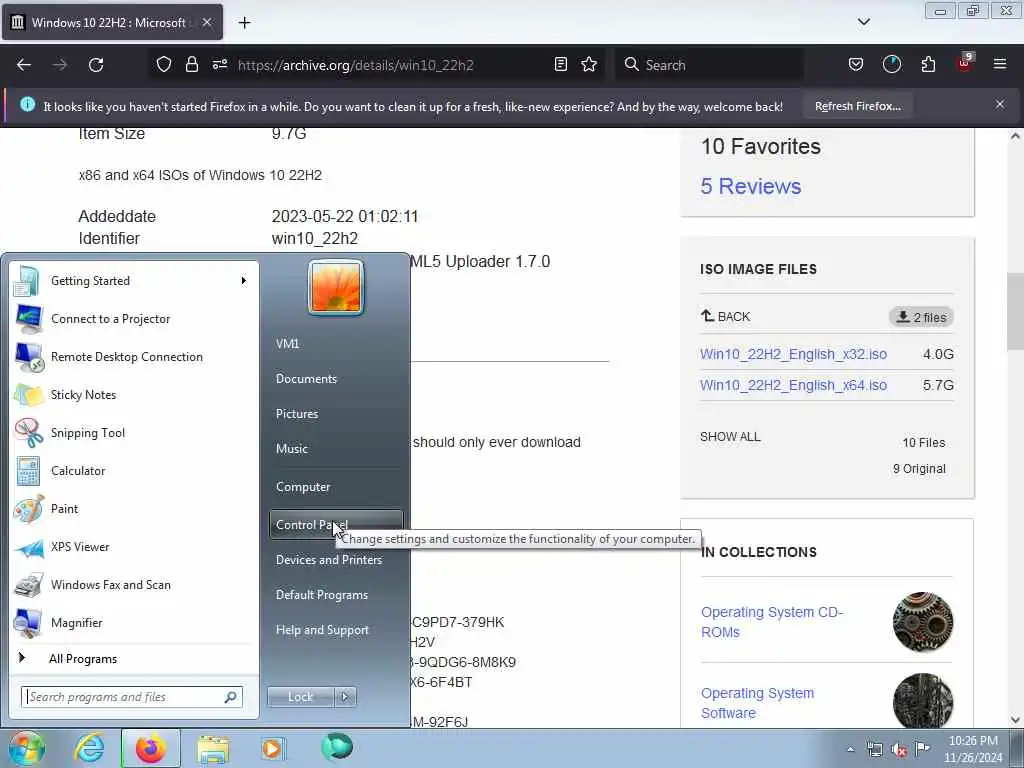The width and height of the screenshot is (1024, 768).
Task: Open Operating System CD-ROMs collection link
Action: [x=772, y=622]
